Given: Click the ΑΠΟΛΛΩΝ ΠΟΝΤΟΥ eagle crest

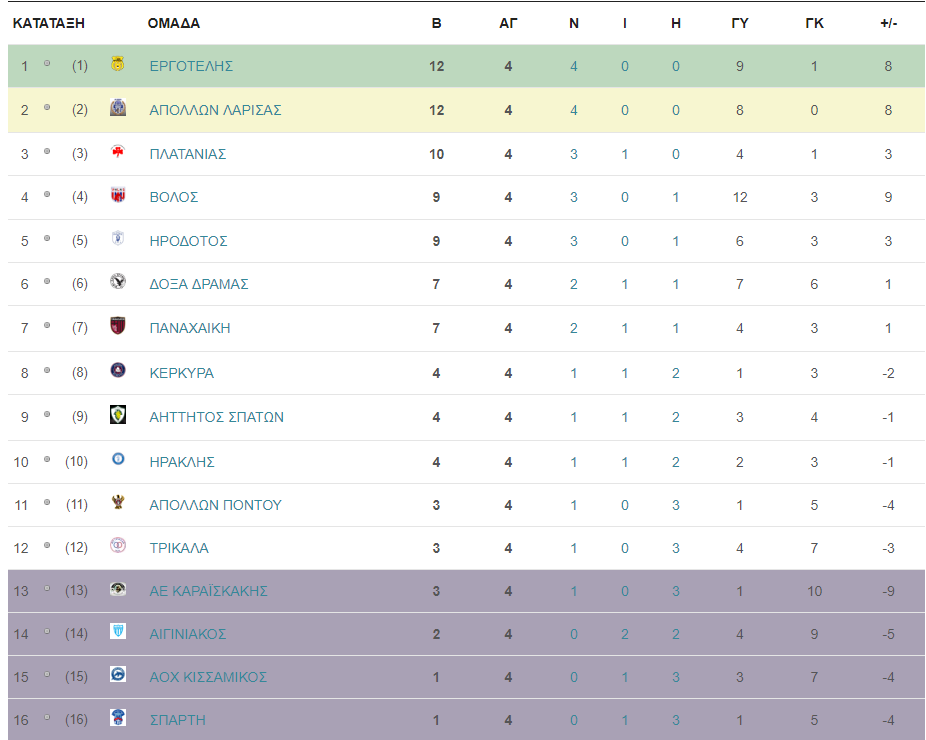Looking at the screenshot, I should pos(118,502).
